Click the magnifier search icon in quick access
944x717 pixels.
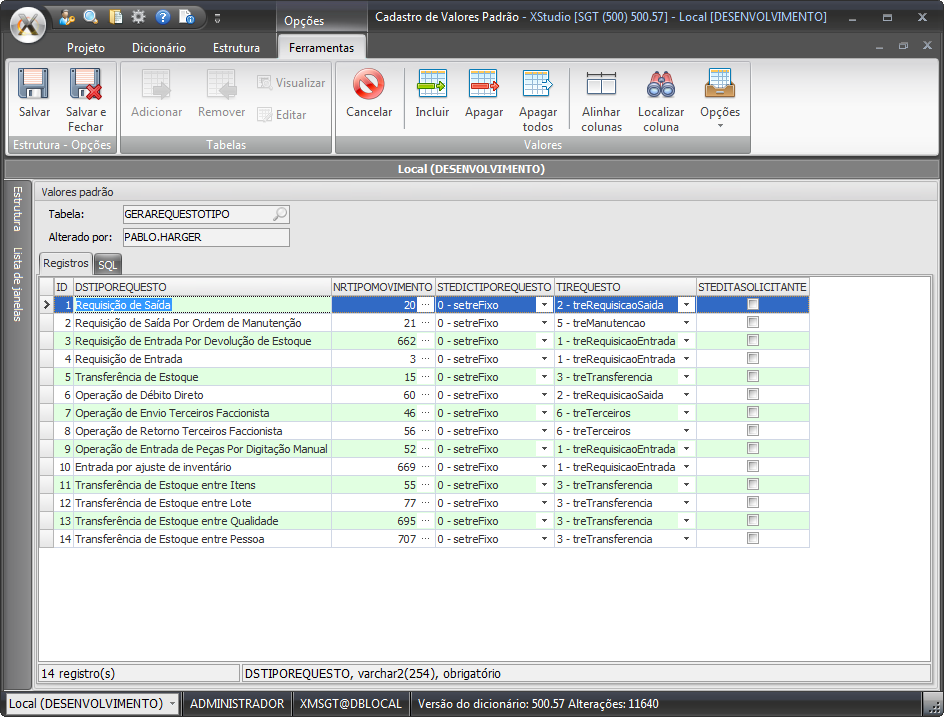pos(91,17)
